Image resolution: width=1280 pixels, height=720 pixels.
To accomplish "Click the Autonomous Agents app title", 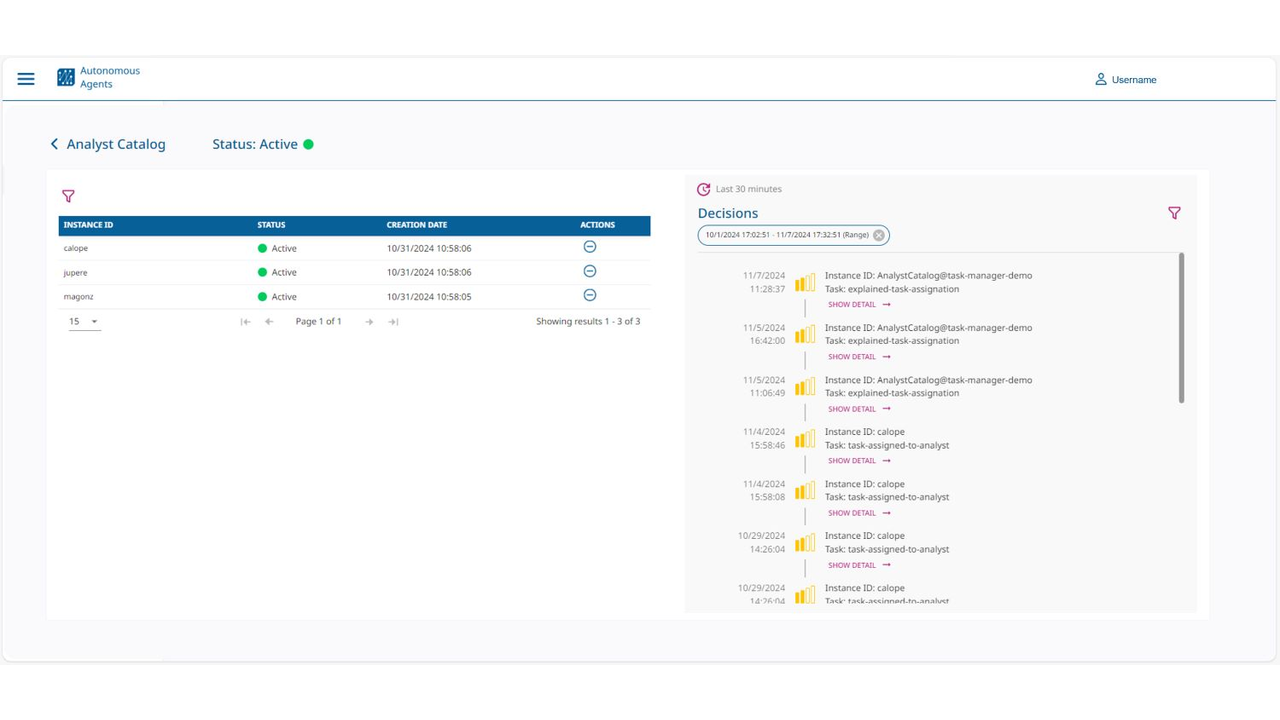I will coord(110,77).
